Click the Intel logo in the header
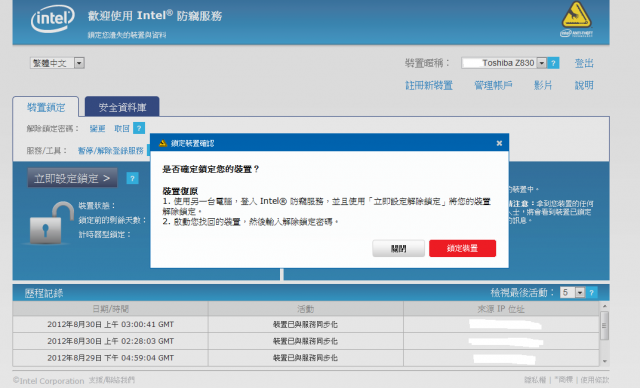The image size is (640, 388). tap(53, 19)
